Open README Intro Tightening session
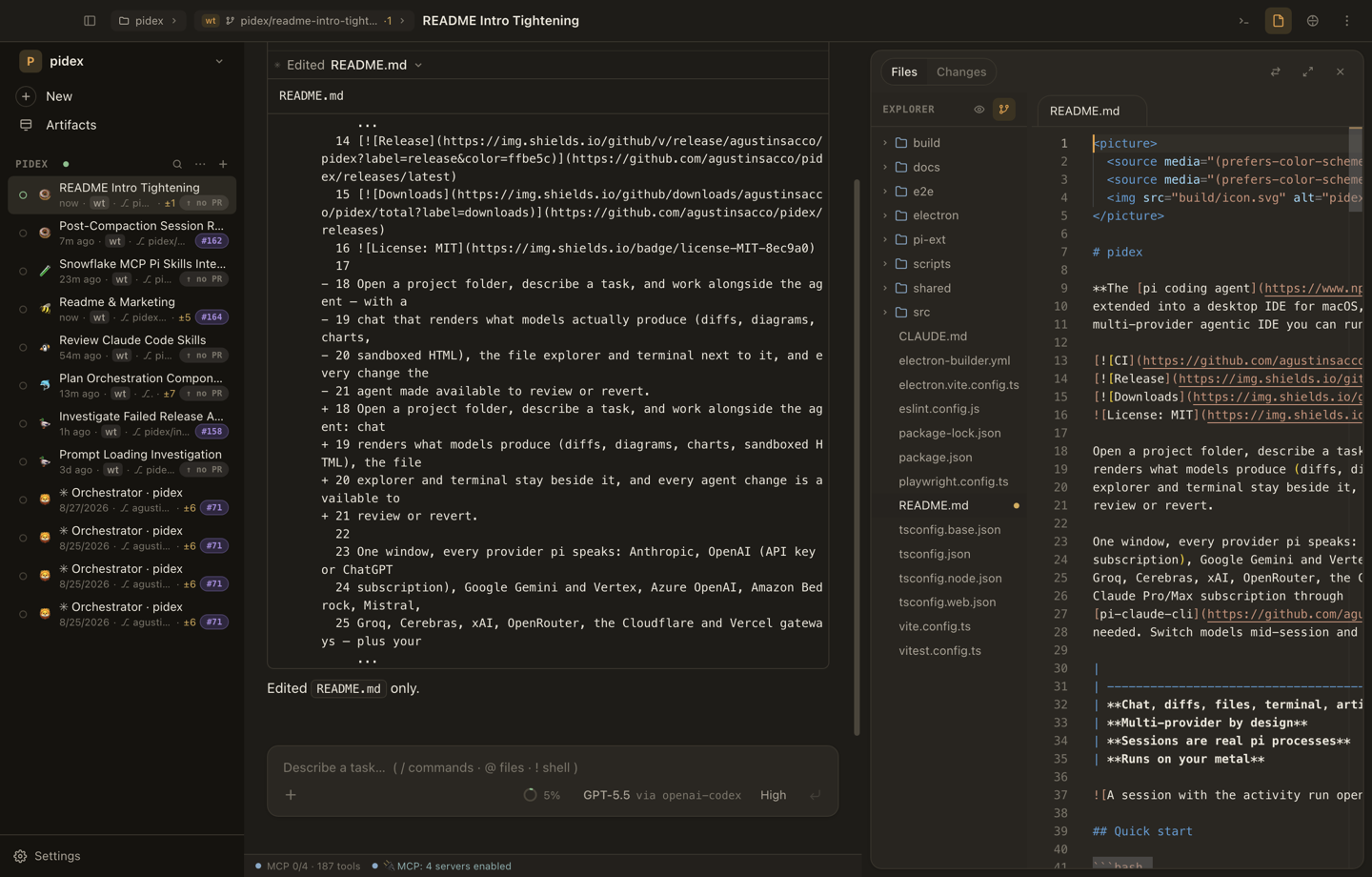The height and width of the screenshot is (877, 1372). 122,194
